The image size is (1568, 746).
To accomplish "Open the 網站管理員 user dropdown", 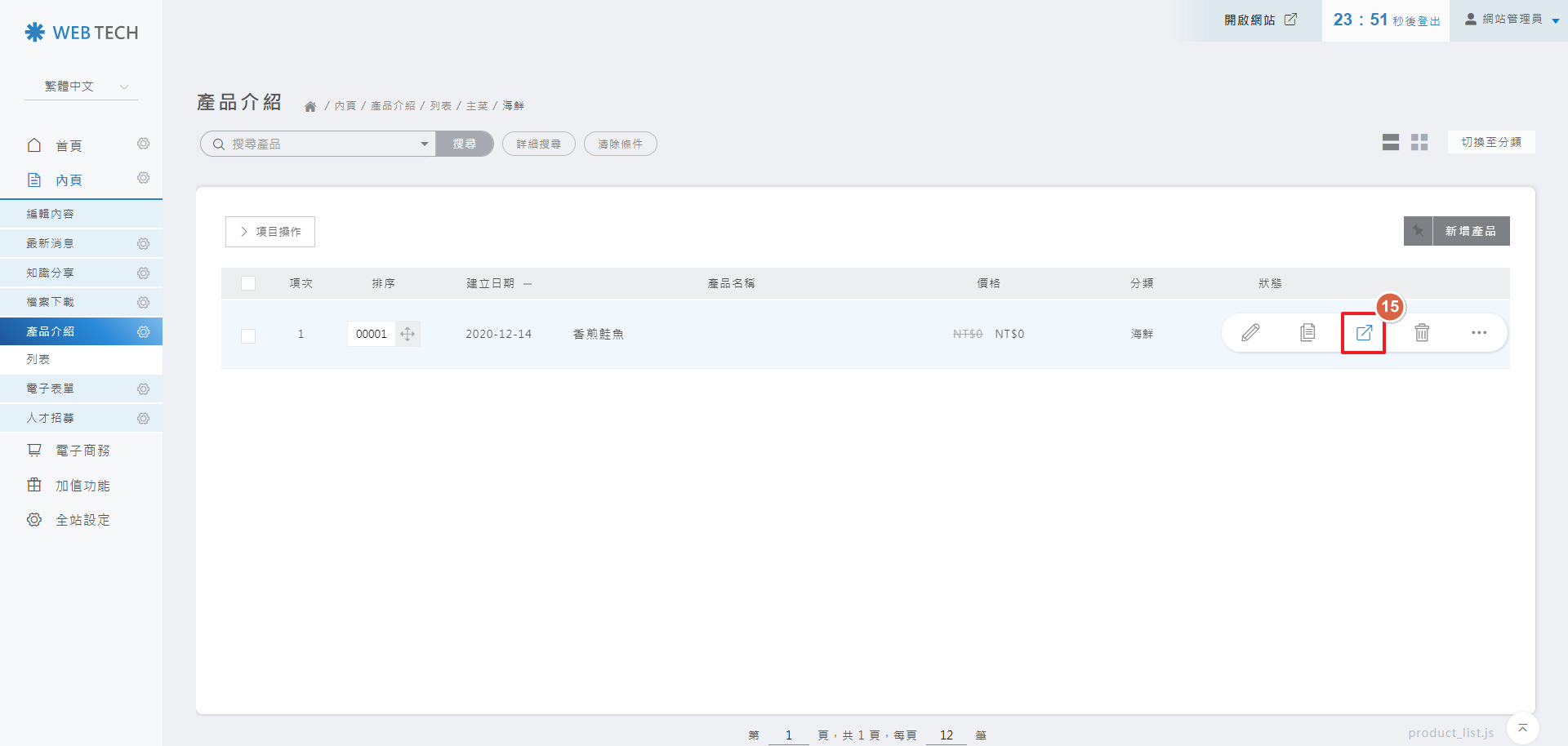I will pos(1511,20).
